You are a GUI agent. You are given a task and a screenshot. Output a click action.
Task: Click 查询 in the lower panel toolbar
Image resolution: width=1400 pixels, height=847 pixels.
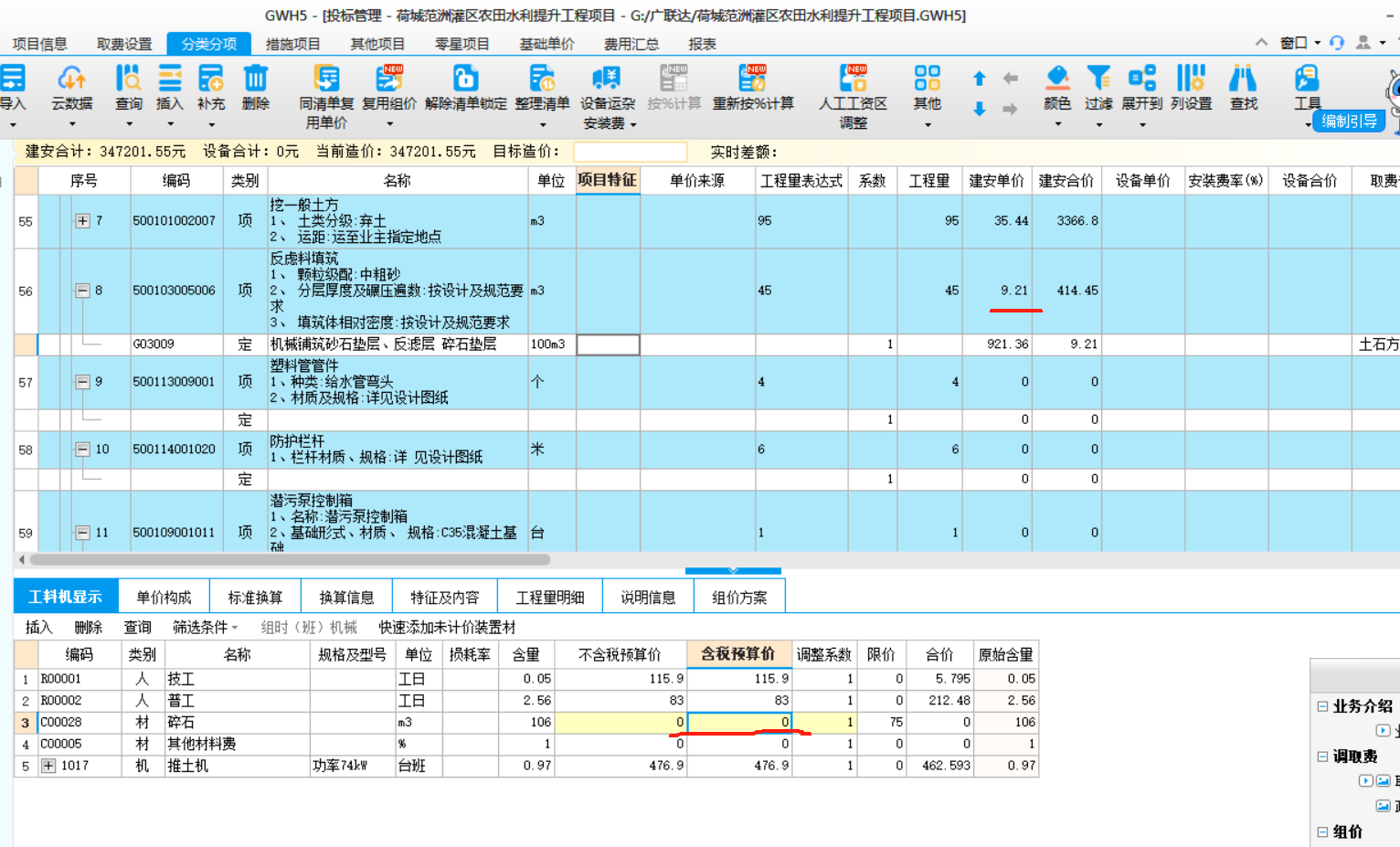click(x=137, y=627)
